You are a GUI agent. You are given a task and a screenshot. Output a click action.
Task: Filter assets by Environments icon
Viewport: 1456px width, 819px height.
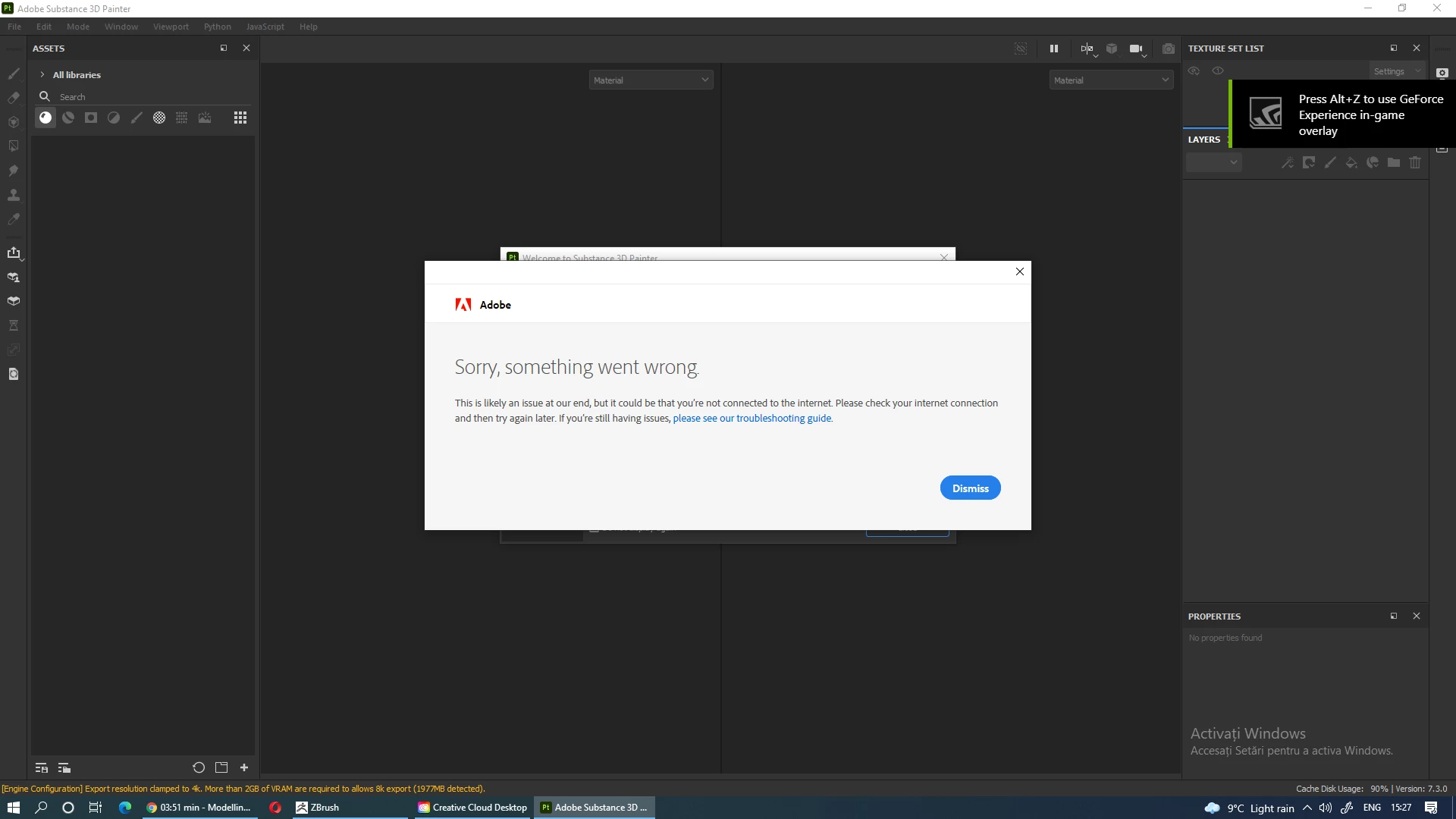click(205, 118)
